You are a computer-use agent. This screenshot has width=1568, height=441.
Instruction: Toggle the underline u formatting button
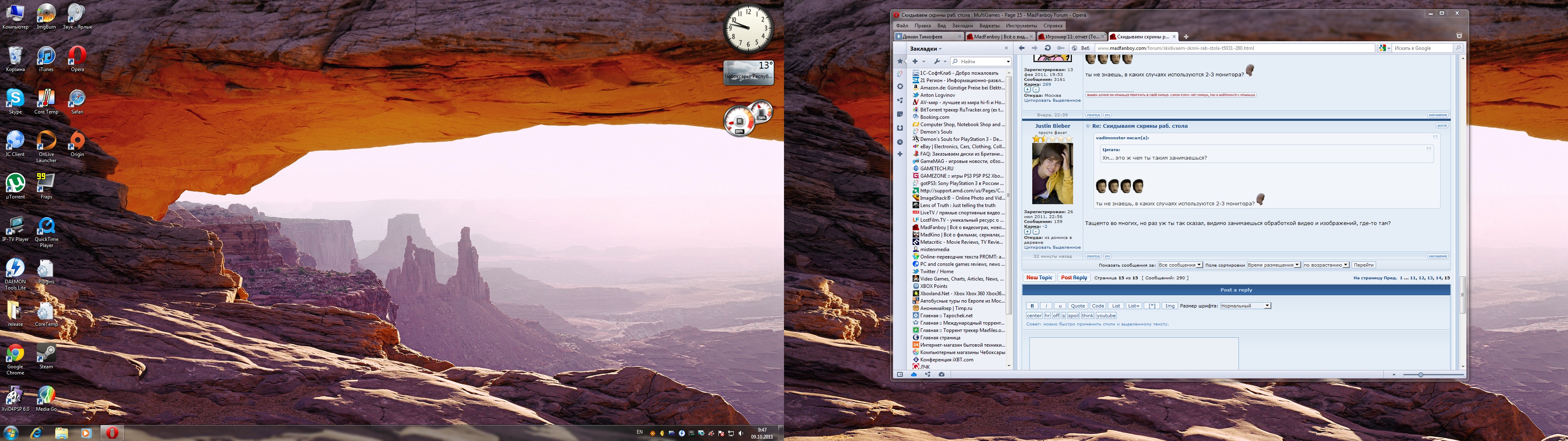click(x=1060, y=306)
